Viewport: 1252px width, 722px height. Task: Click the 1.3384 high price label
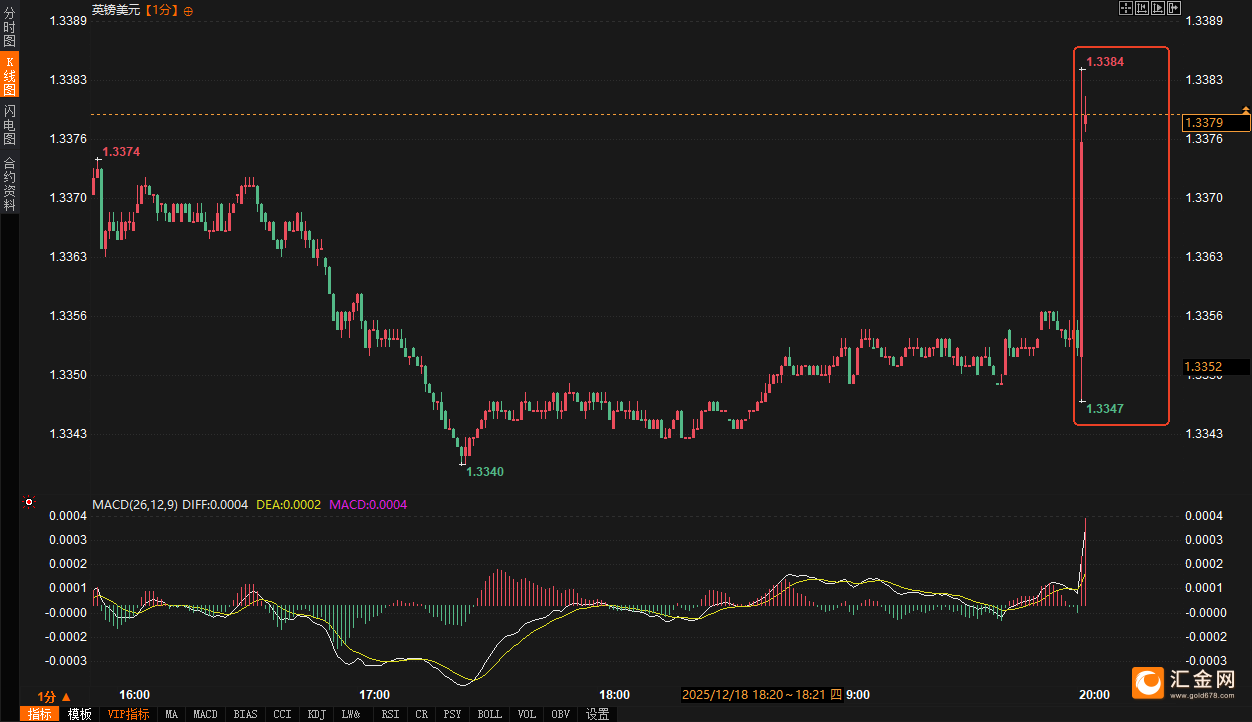[1106, 62]
